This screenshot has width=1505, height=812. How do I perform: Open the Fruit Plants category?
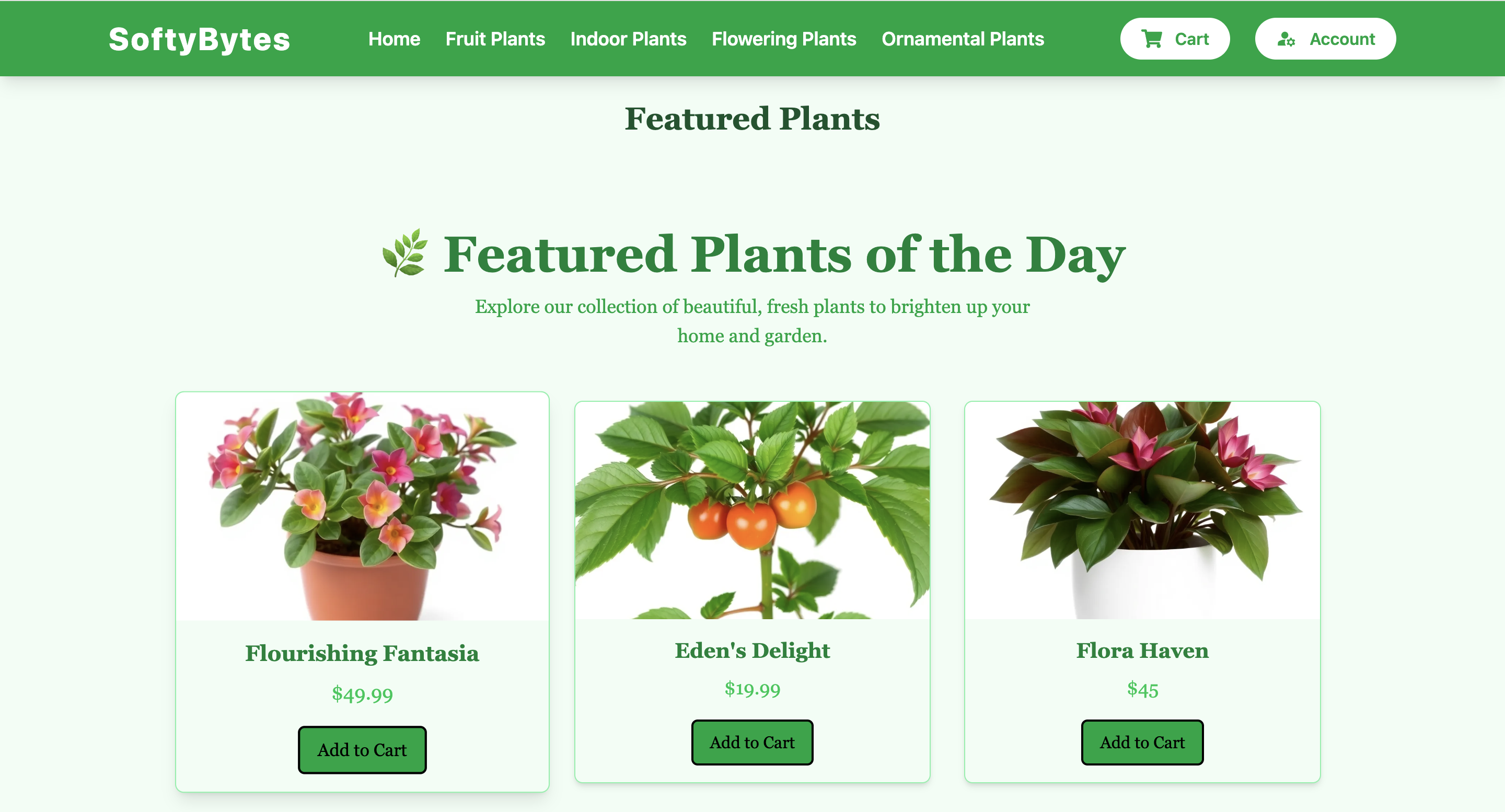point(495,39)
